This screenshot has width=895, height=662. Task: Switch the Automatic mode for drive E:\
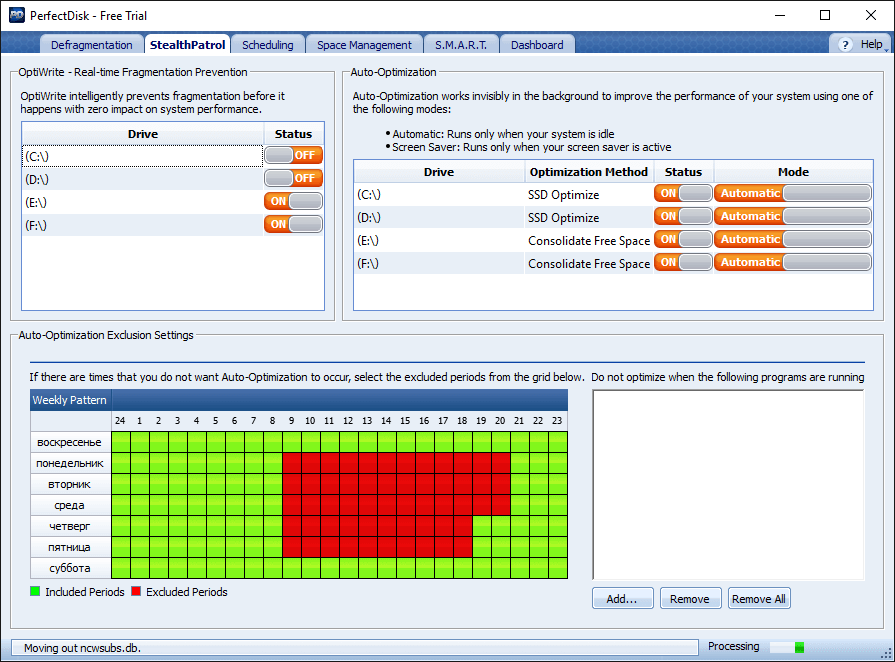[793, 239]
